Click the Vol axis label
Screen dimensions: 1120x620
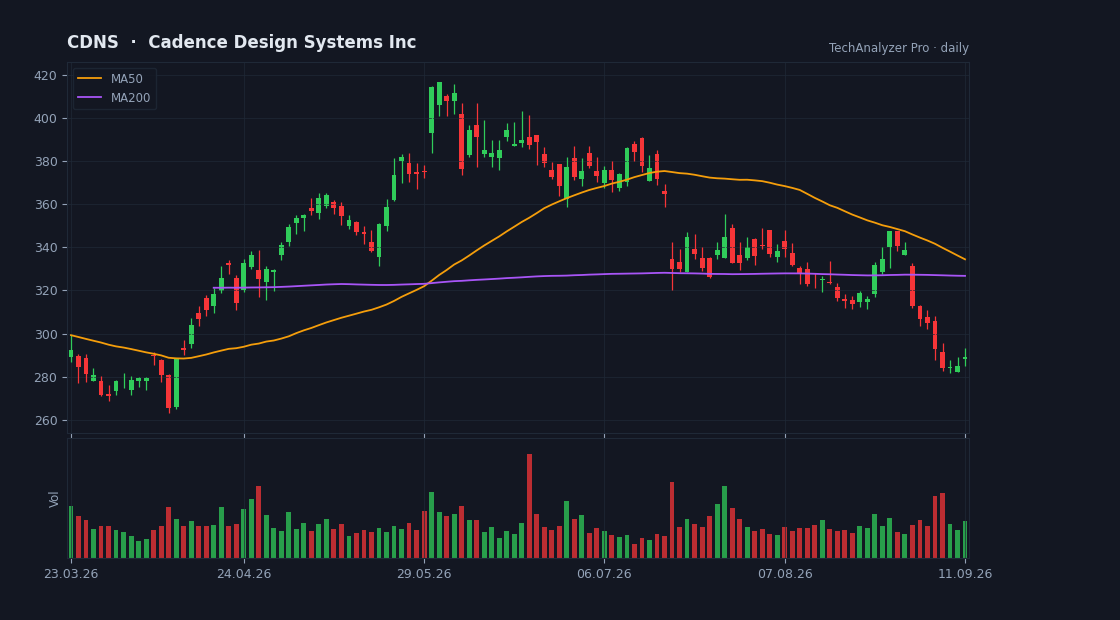coord(54,499)
